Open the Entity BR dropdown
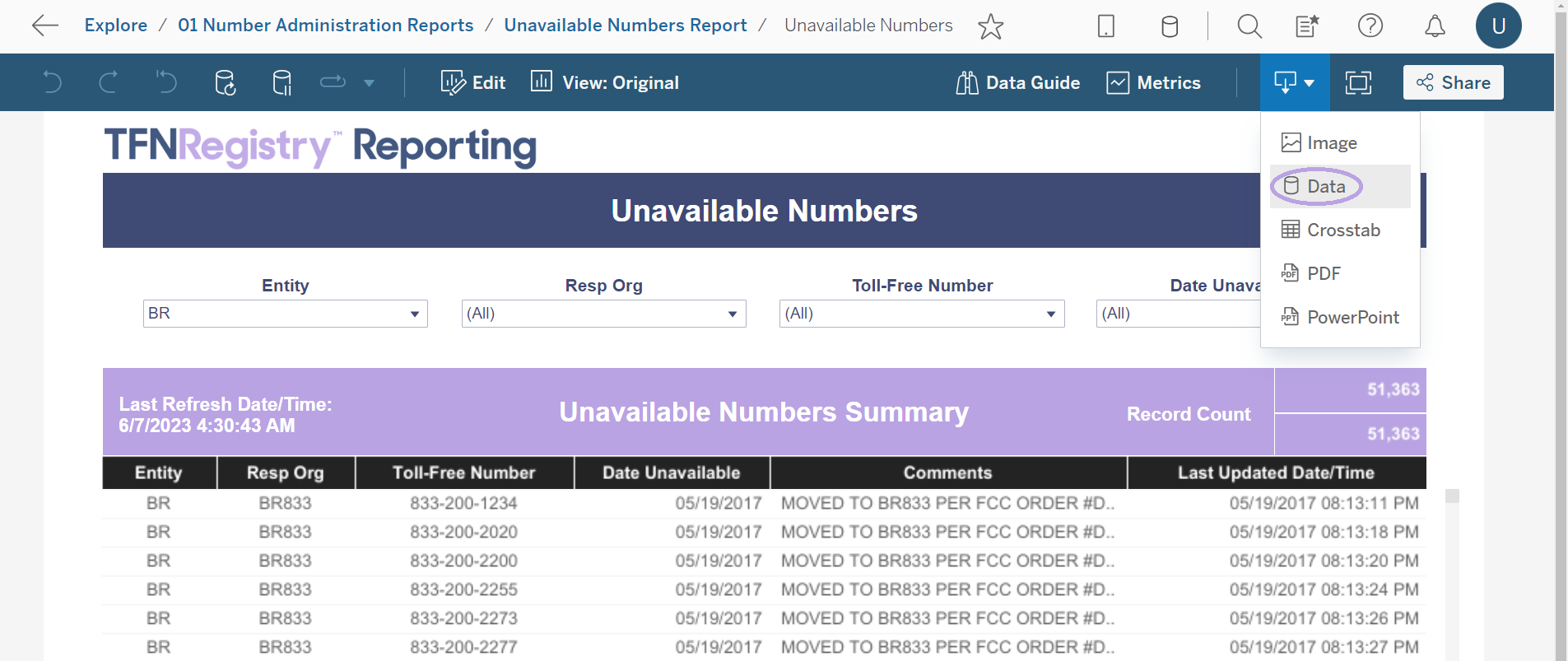The width and height of the screenshot is (1568, 661). click(x=285, y=314)
